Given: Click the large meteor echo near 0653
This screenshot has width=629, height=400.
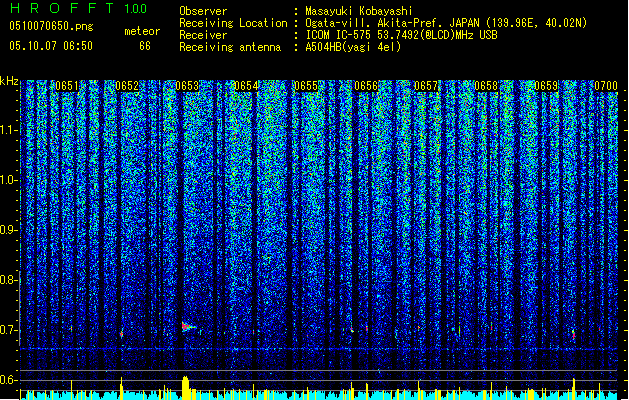Looking at the screenshot, I should (x=188, y=327).
